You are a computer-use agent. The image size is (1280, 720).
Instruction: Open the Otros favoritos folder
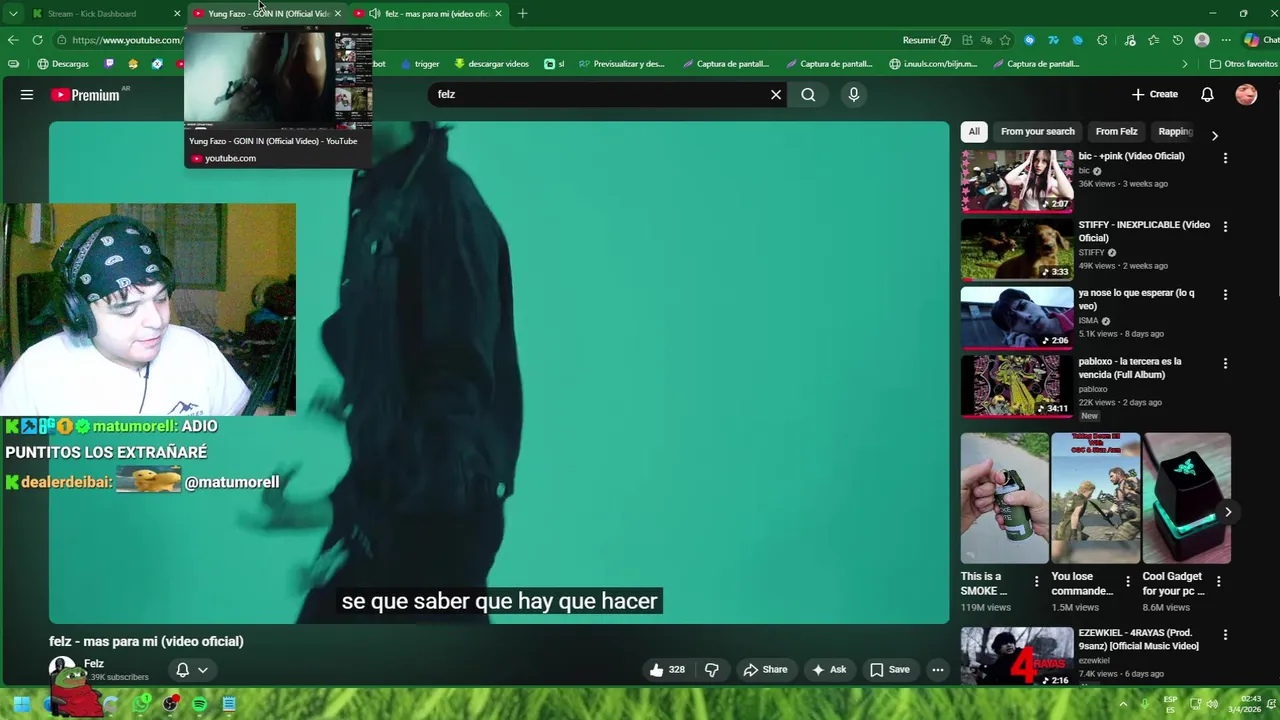click(1243, 64)
